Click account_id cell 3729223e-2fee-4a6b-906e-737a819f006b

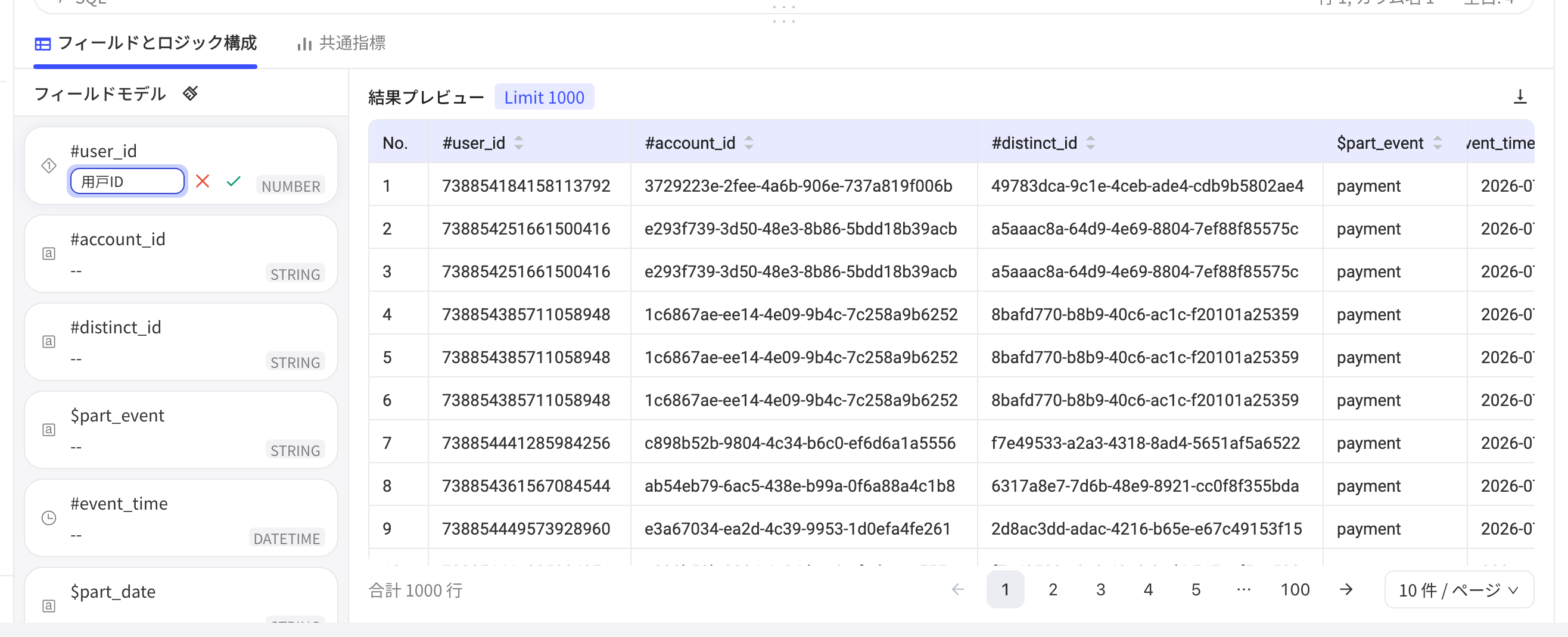click(798, 186)
